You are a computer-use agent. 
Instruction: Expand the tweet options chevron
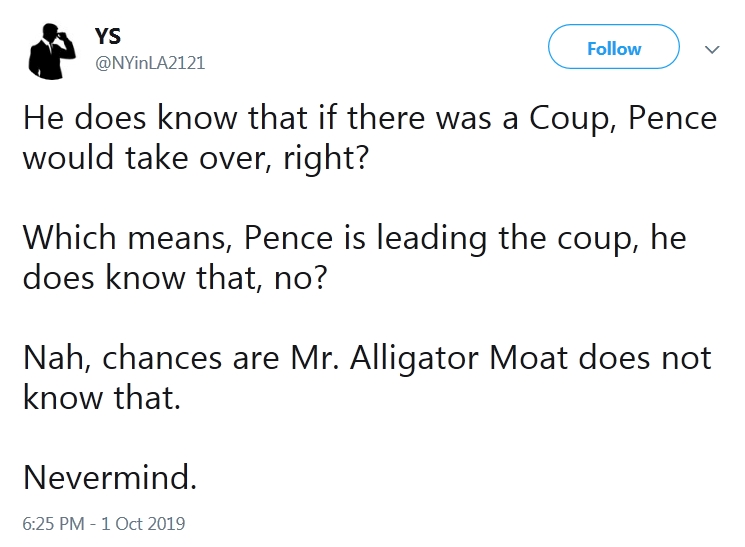coord(711,49)
